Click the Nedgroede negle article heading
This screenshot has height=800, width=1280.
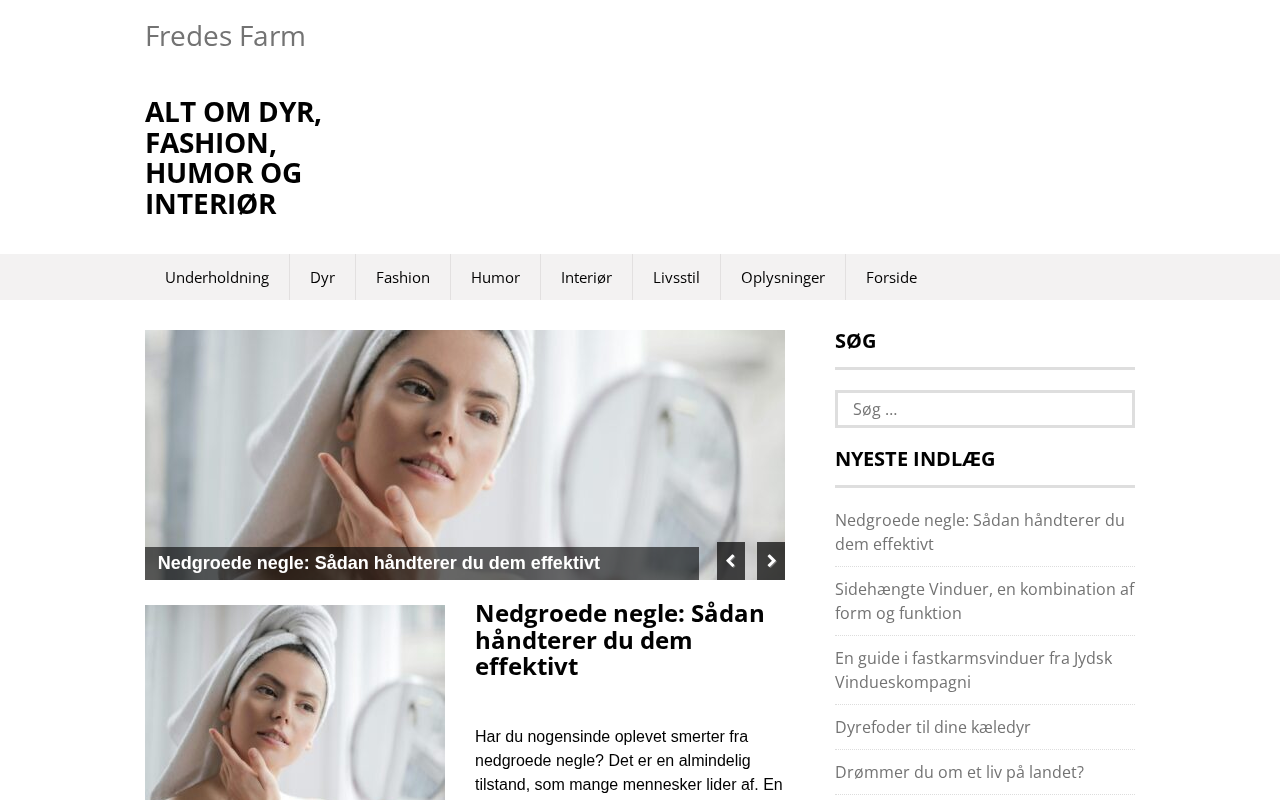pos(620,640)
